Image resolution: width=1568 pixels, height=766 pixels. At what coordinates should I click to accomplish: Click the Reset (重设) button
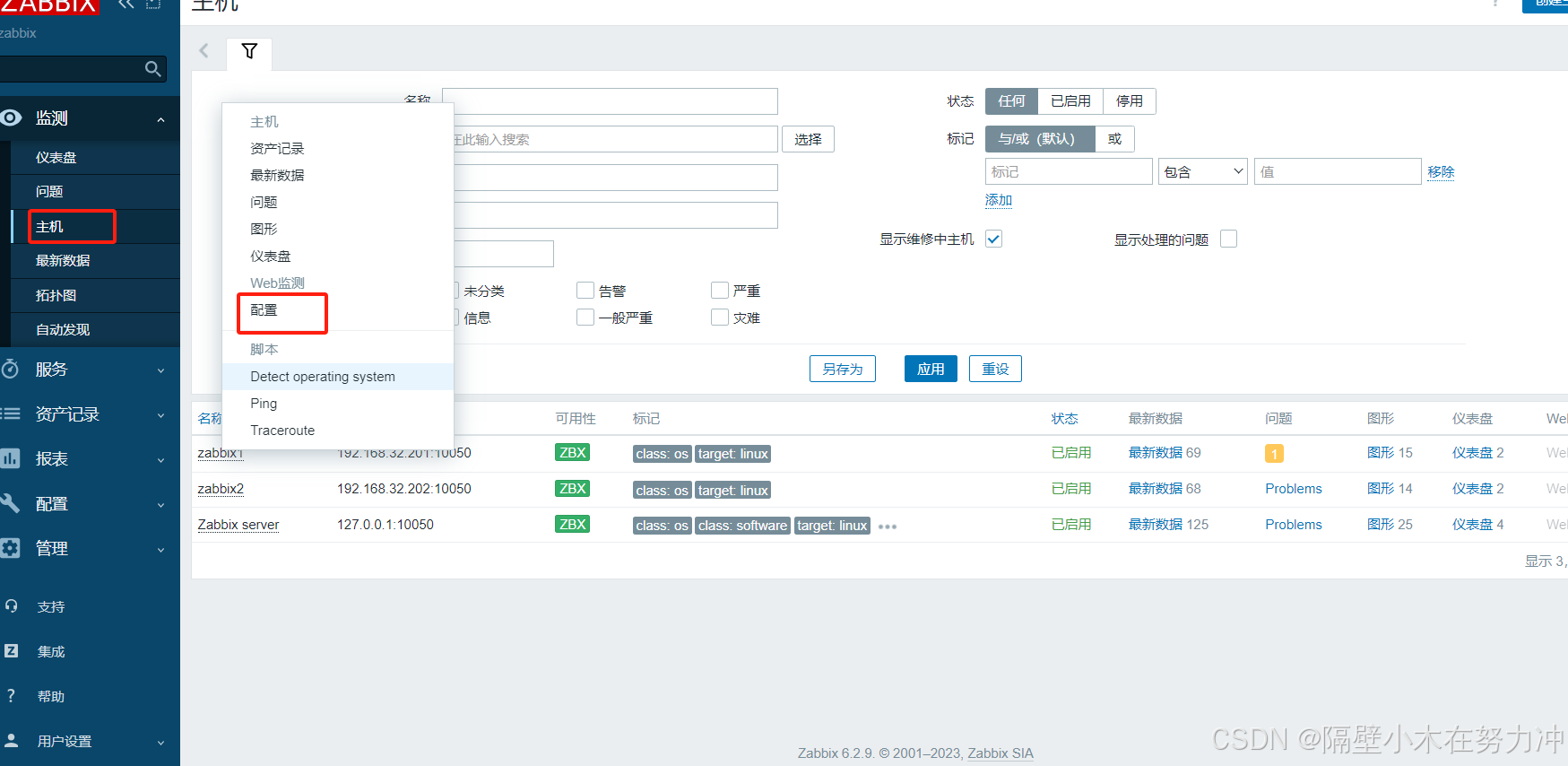tap(995, 369)
